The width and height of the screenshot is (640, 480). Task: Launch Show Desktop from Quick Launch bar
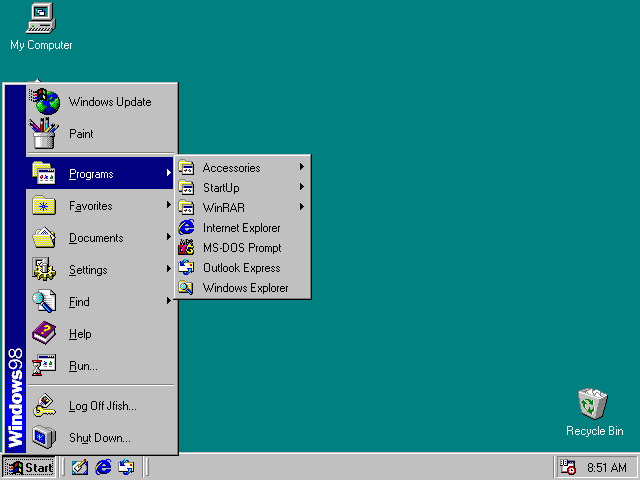tap(80, 467)
